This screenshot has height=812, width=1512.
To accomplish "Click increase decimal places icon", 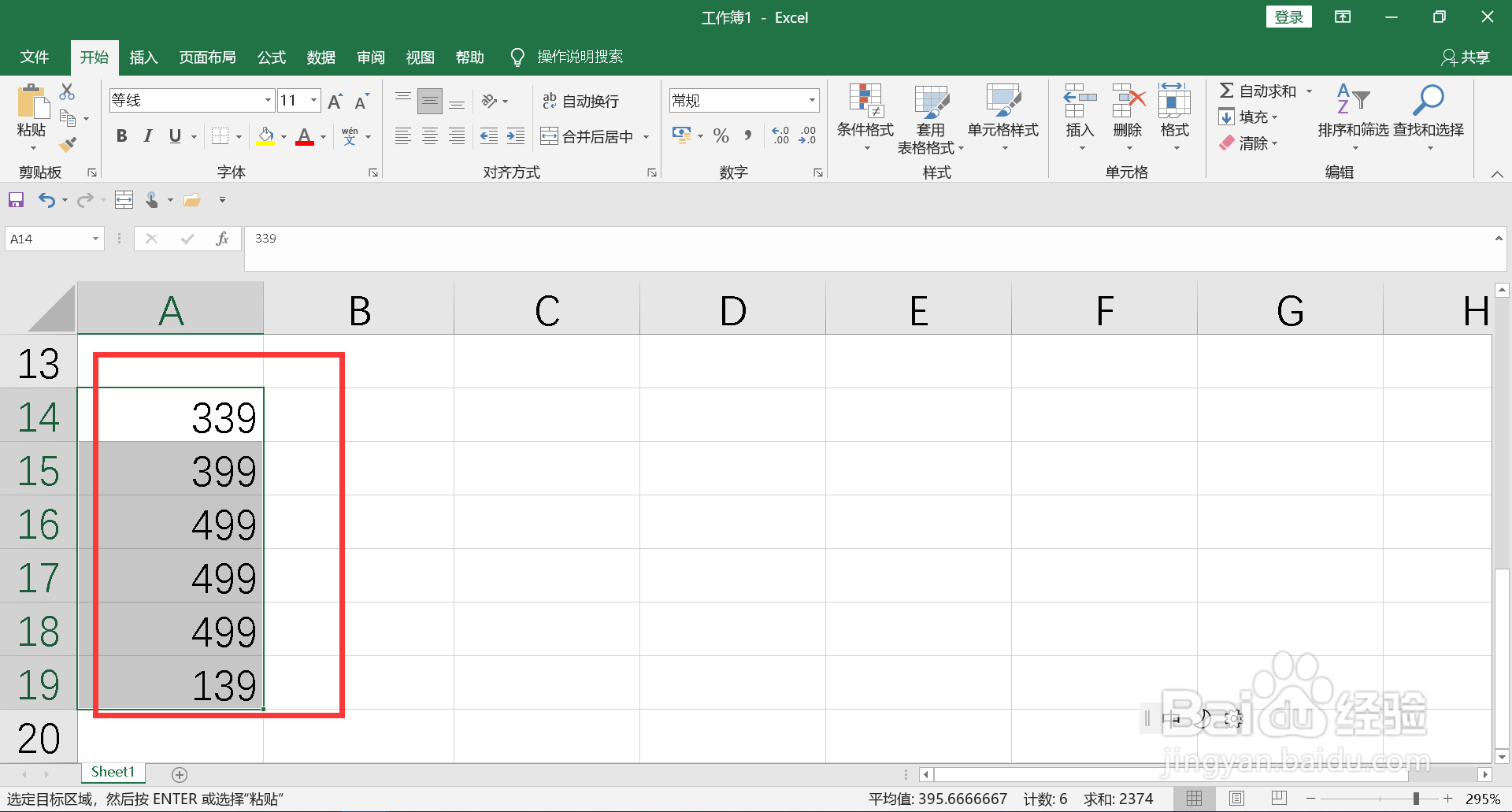I will (x=780, y=135).
